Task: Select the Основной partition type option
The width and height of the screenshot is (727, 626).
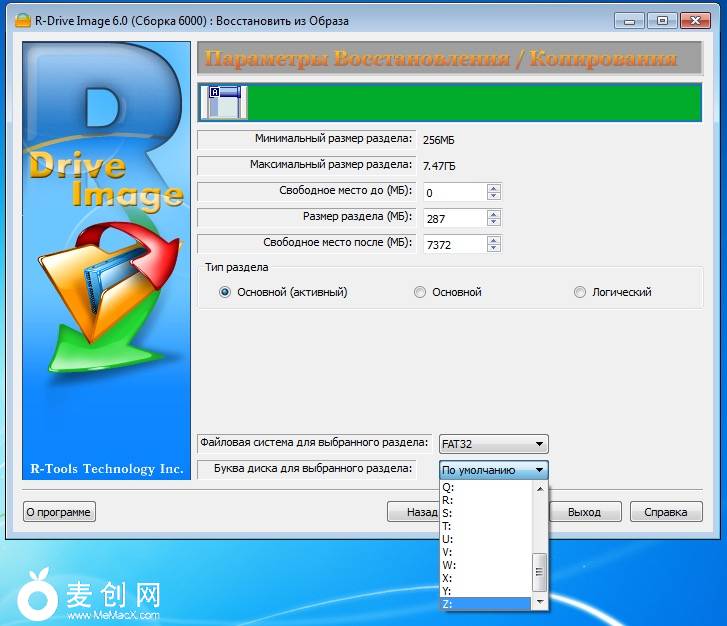Action: [421, 292]
